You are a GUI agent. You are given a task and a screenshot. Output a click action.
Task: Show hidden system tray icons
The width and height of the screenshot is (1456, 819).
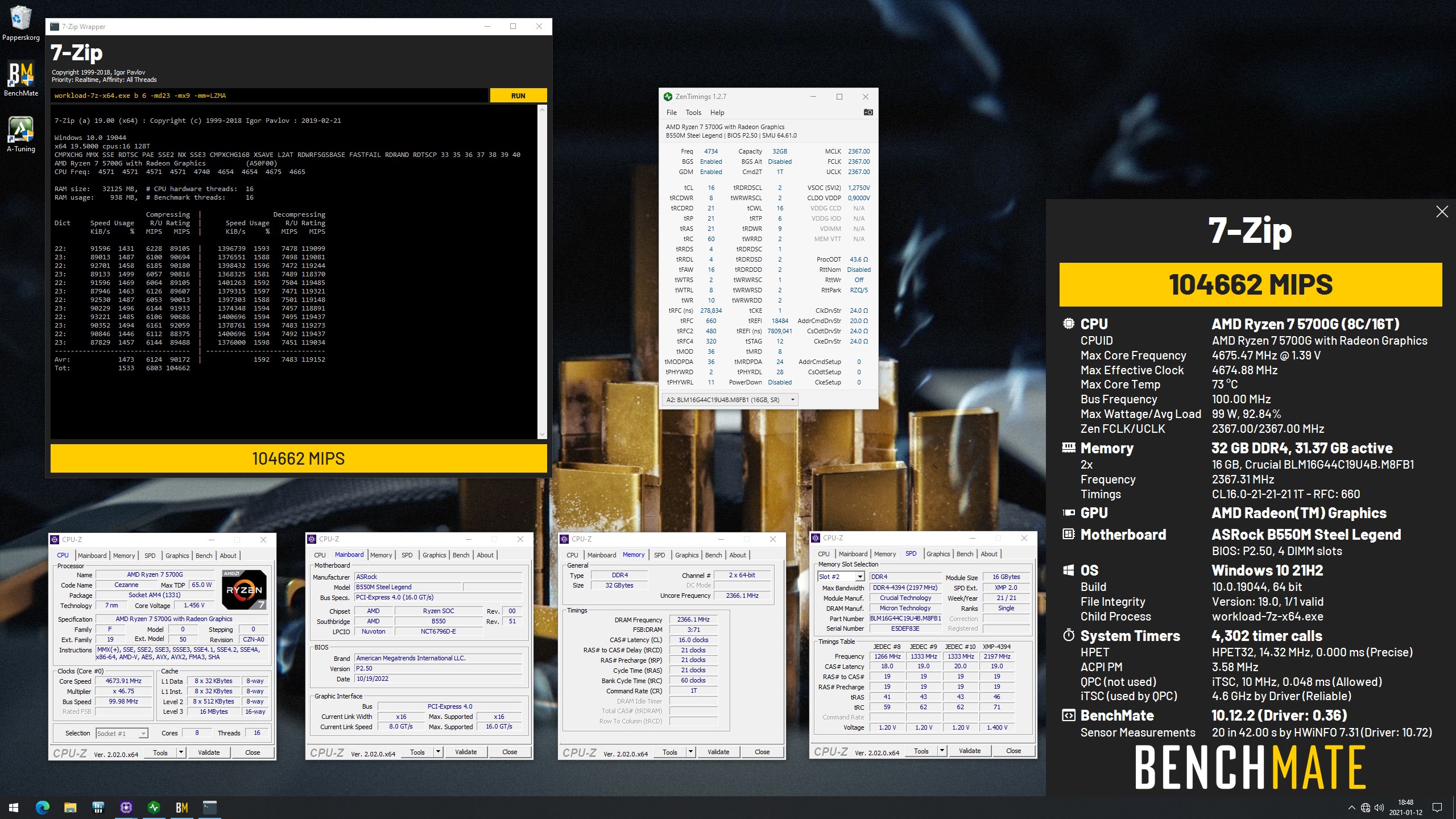pos(1351,808)
